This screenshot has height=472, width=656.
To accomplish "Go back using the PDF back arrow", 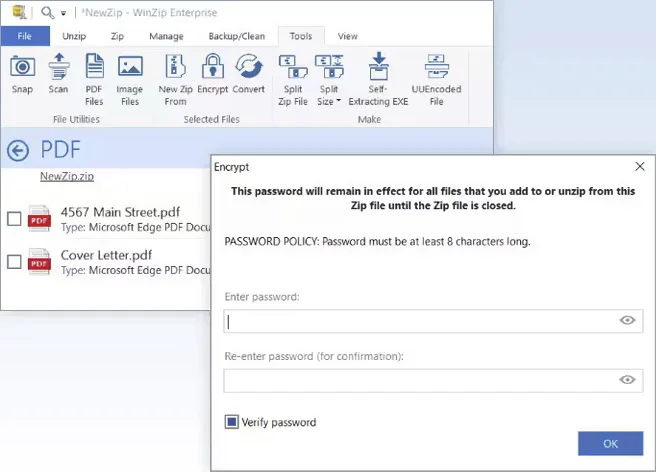I will [18, 151].
